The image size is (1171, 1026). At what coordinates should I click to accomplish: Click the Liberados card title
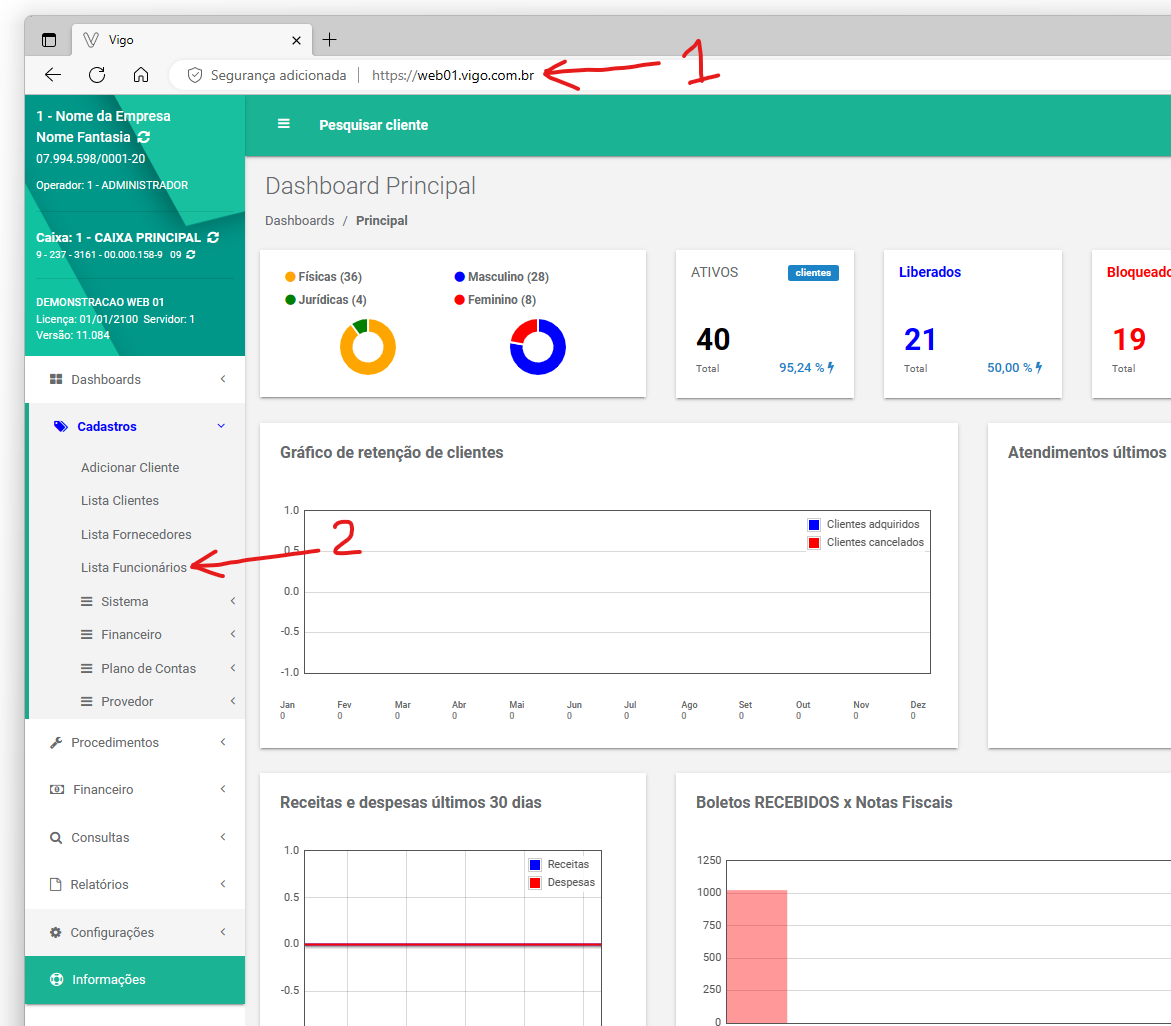(930, 272)
